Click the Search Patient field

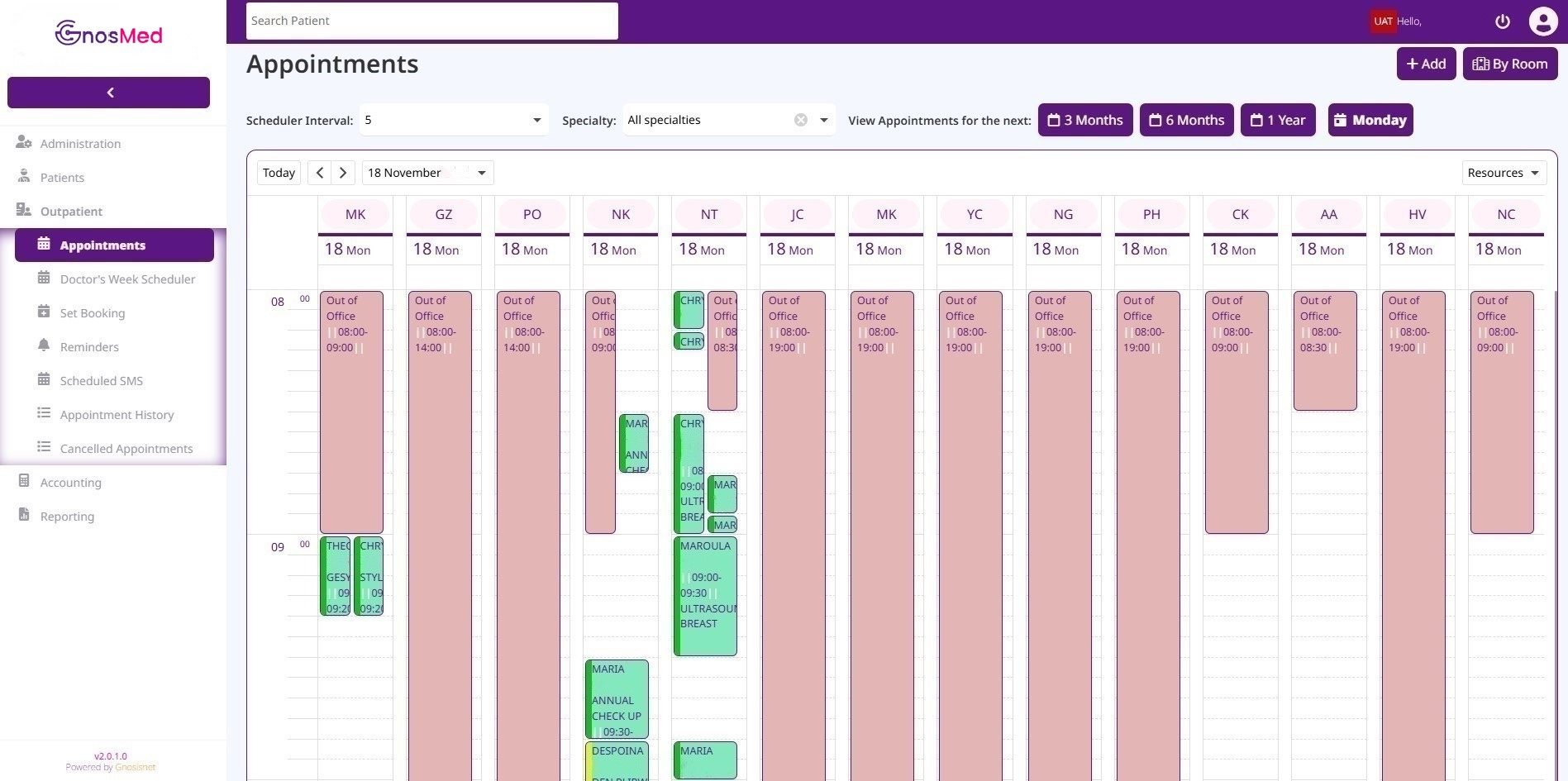tap(431, 21)
